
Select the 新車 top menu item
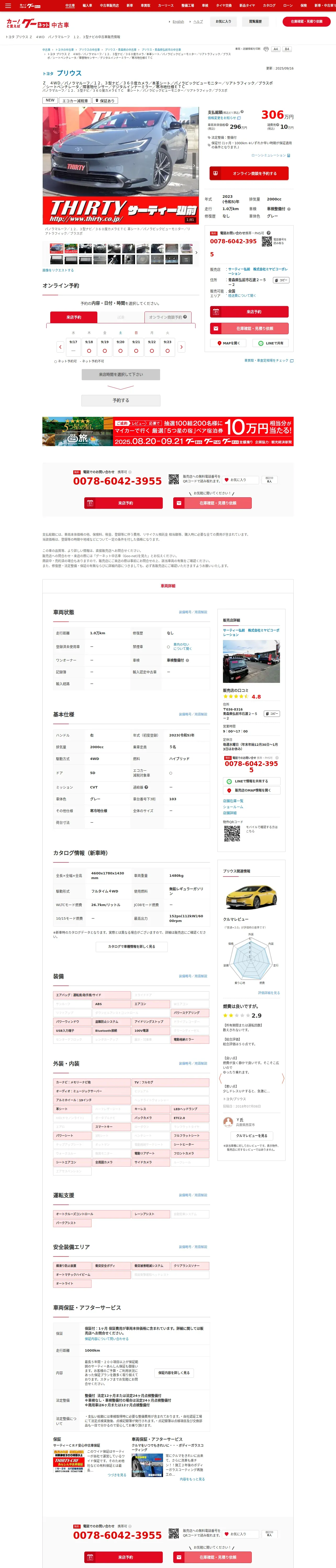(x=130, y=5)
